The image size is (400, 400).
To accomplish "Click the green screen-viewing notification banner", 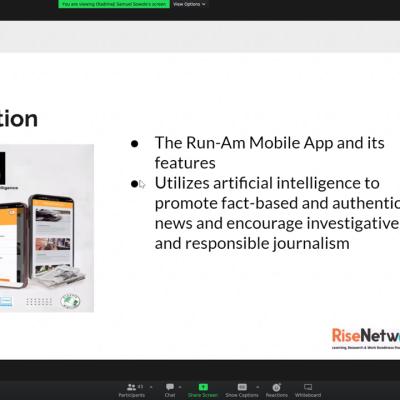I will (x=114, y=4).
